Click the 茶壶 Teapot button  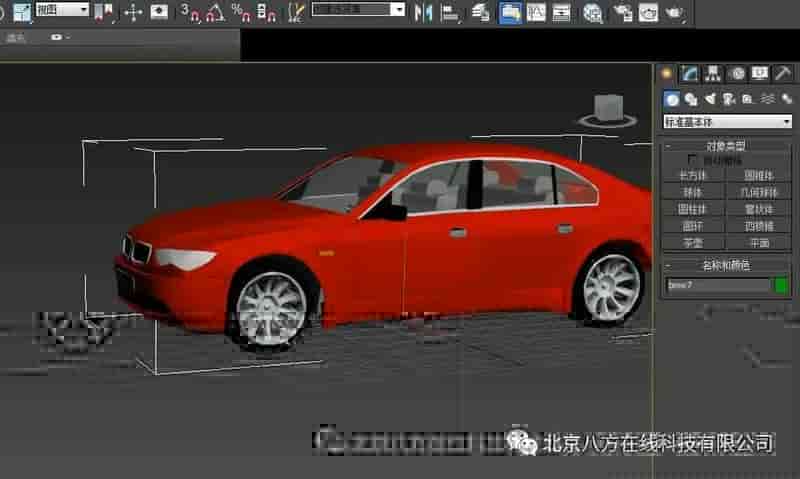tap(693, 243)
